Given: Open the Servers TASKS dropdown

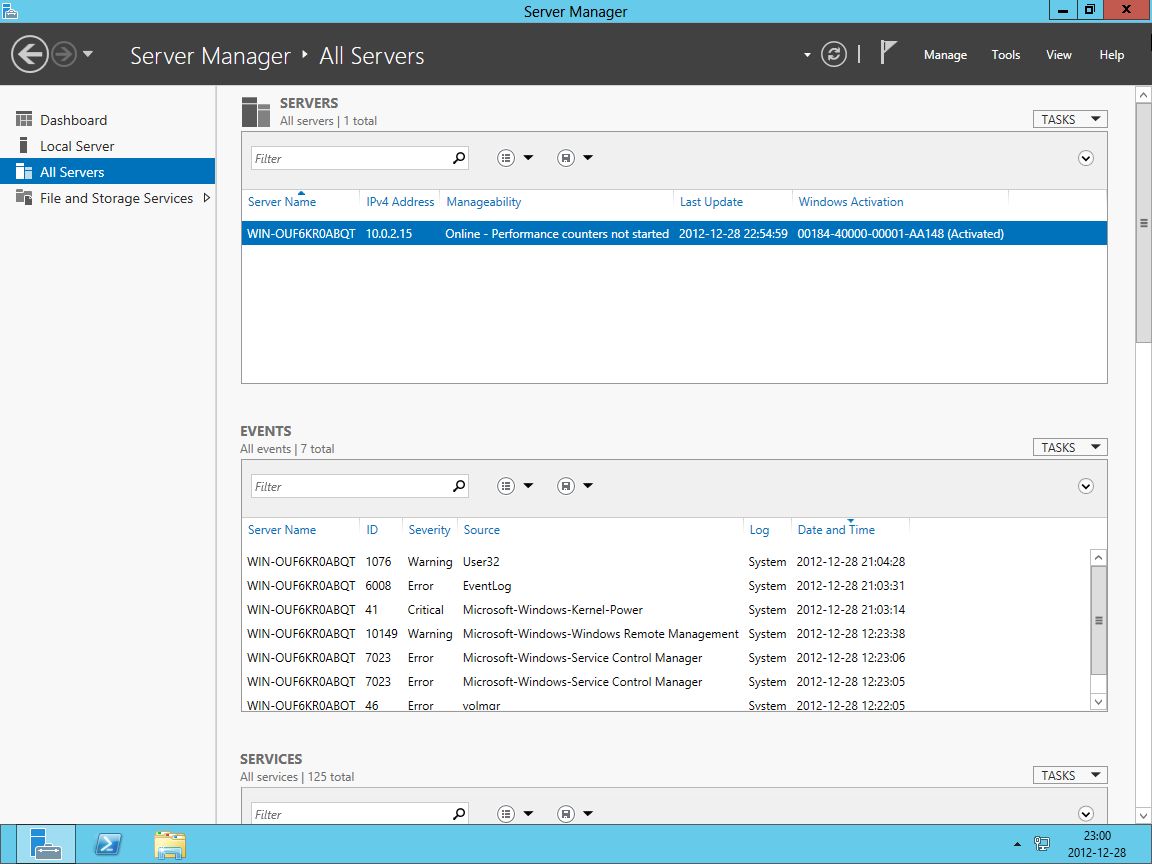Looking at the screenshot, I should pyautogui.click(x=1070, y=119).
